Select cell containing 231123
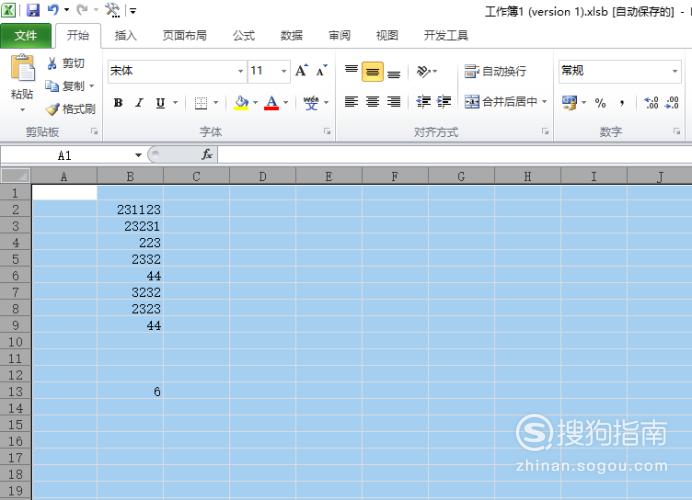692x500 pixels. click(130, 209)
